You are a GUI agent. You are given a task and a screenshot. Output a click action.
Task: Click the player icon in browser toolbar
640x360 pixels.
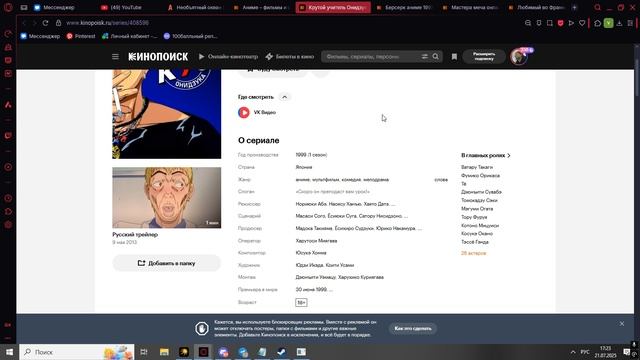(571, 23)
